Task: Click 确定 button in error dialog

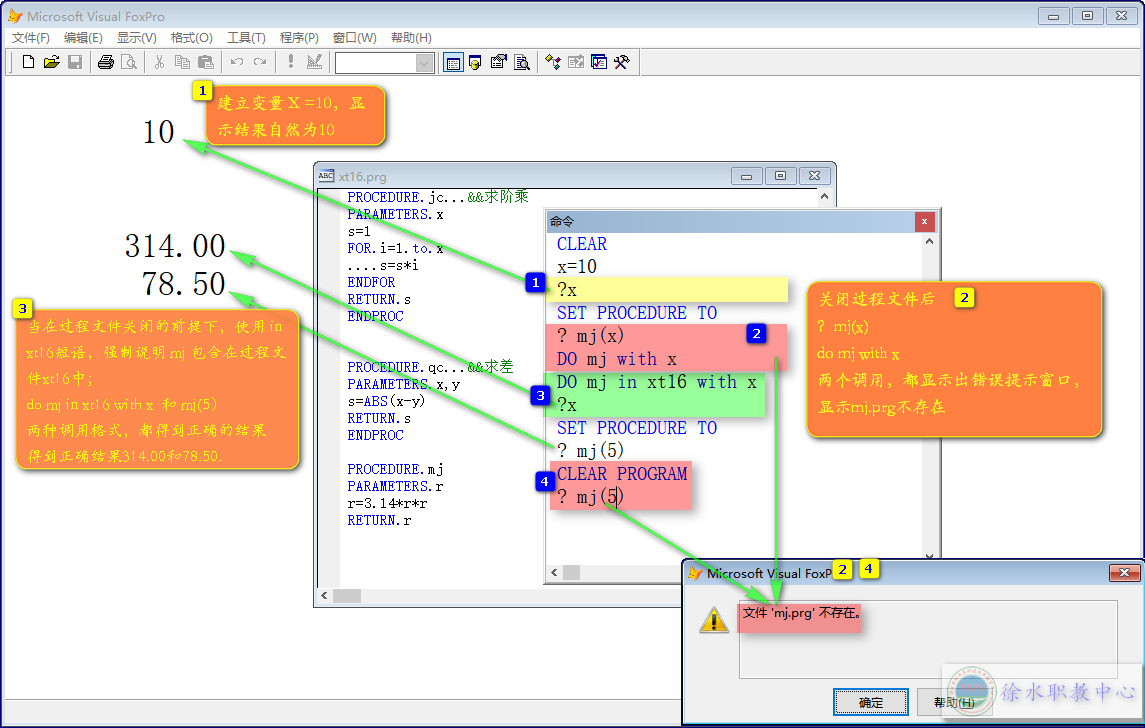Action: pos(870,702)
